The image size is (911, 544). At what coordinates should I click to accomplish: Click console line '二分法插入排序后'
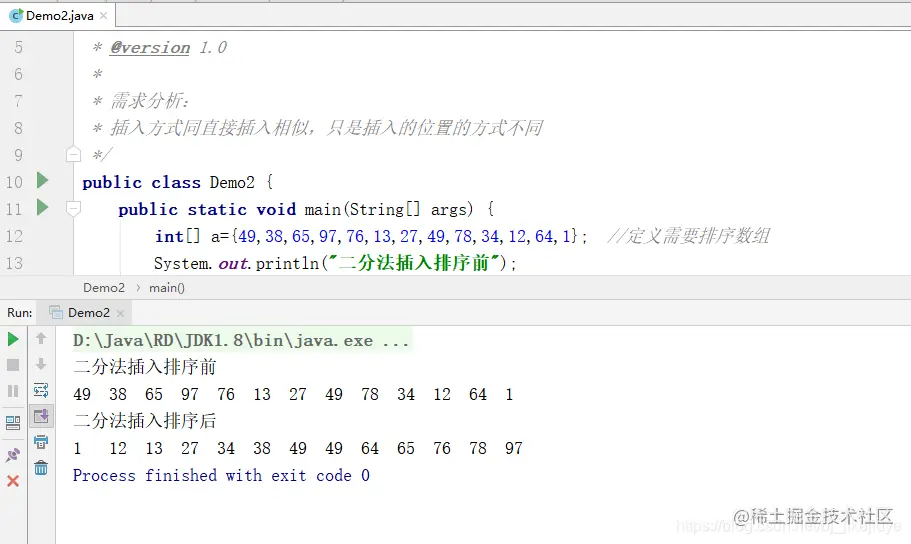tap(145, 421)
